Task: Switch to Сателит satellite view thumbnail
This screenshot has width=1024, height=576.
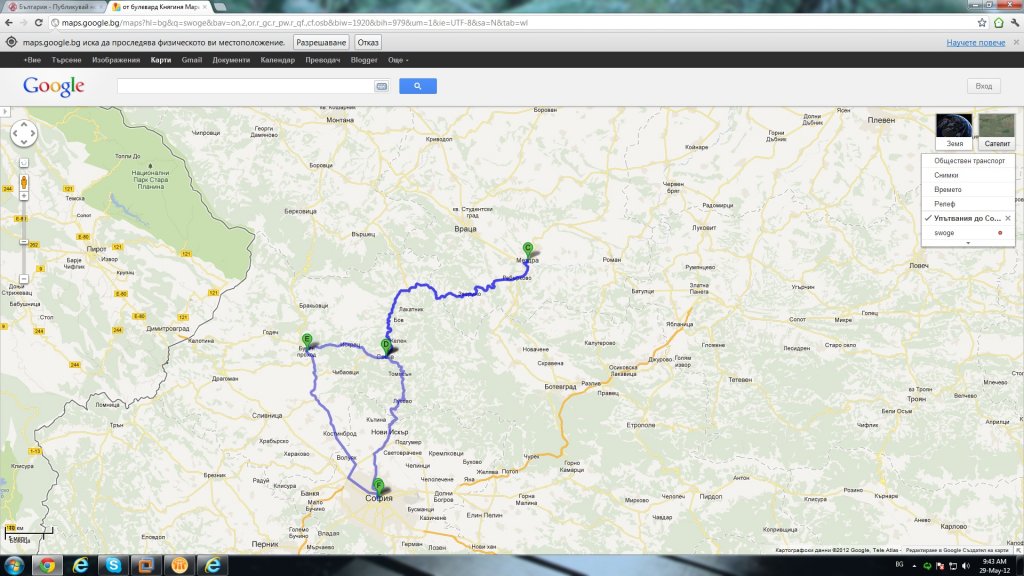Action: point(997,131)
